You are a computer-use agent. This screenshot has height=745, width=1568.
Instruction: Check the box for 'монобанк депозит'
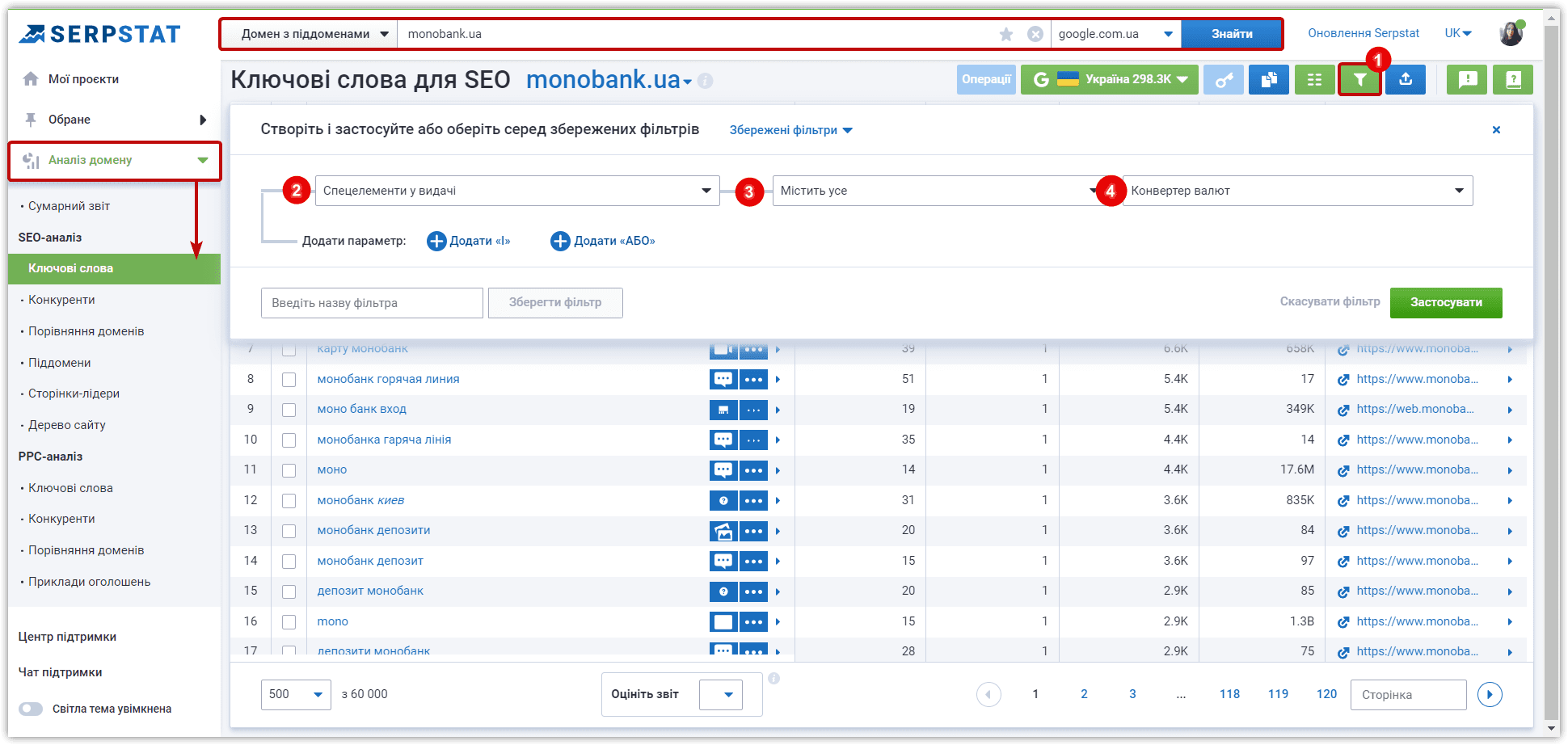point(289,562)
